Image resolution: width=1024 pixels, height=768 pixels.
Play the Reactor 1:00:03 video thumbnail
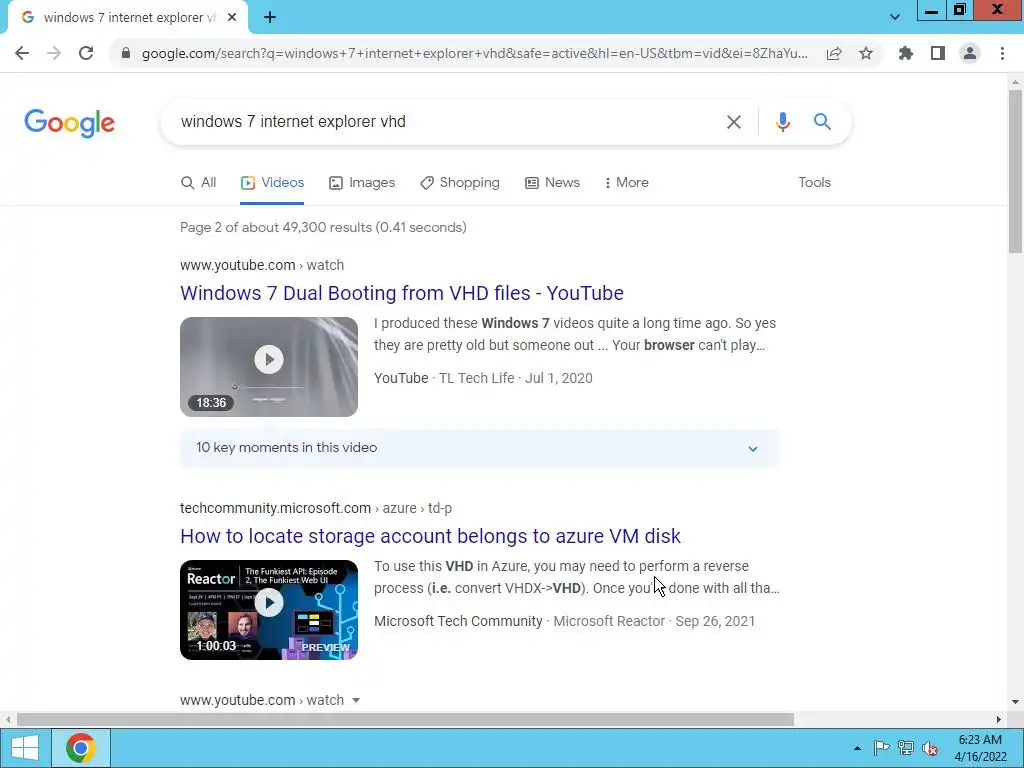tap(269, 610)
